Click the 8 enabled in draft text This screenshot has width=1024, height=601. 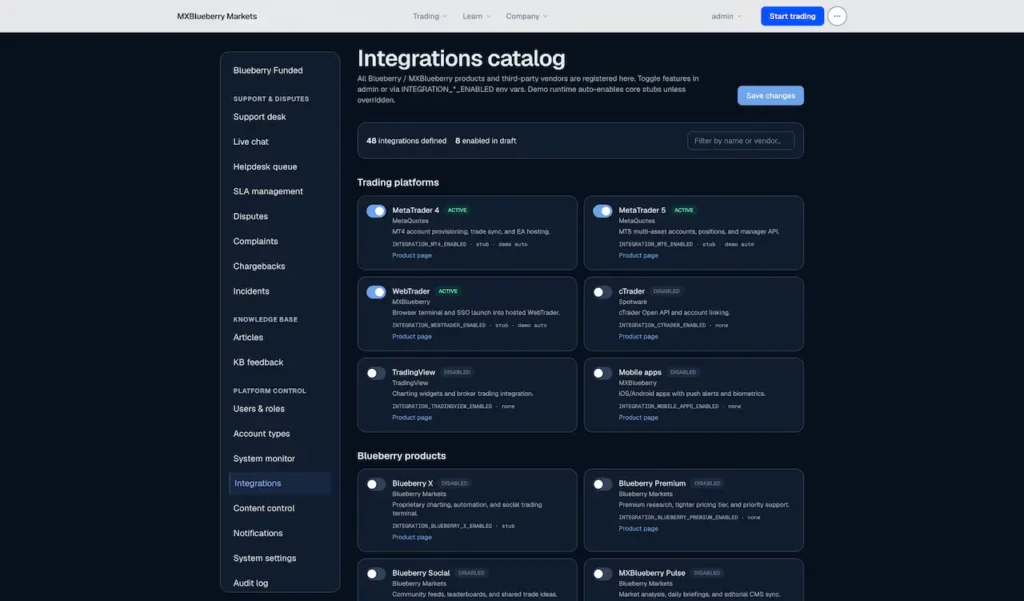(485, 140)
